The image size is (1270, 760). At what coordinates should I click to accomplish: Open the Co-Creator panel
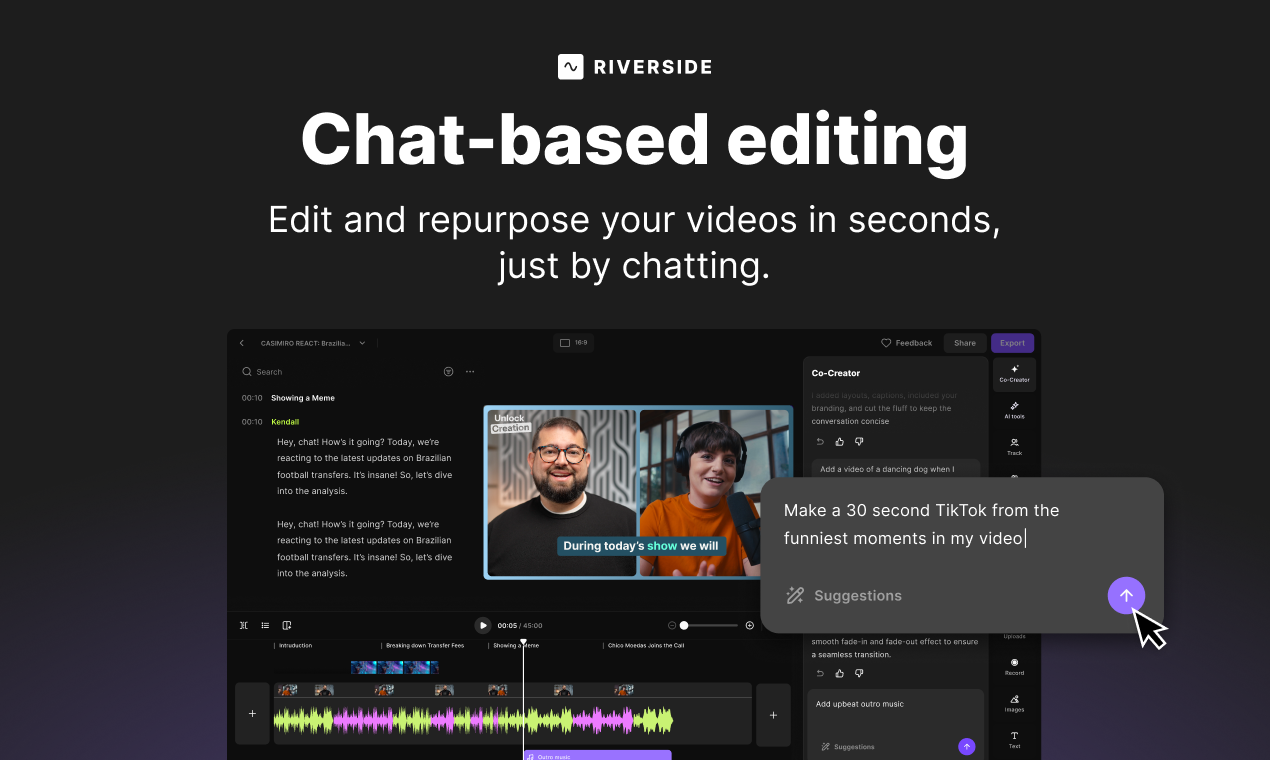(1014, 374)
